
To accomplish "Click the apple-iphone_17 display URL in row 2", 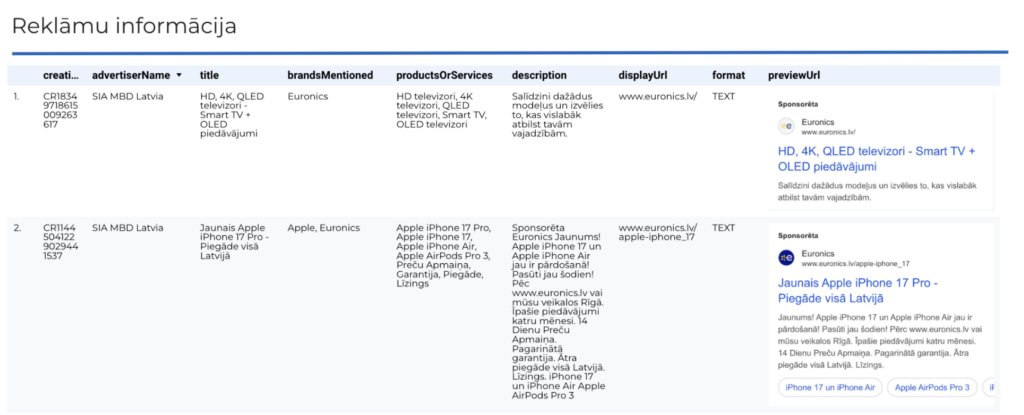I will [657, 233].
